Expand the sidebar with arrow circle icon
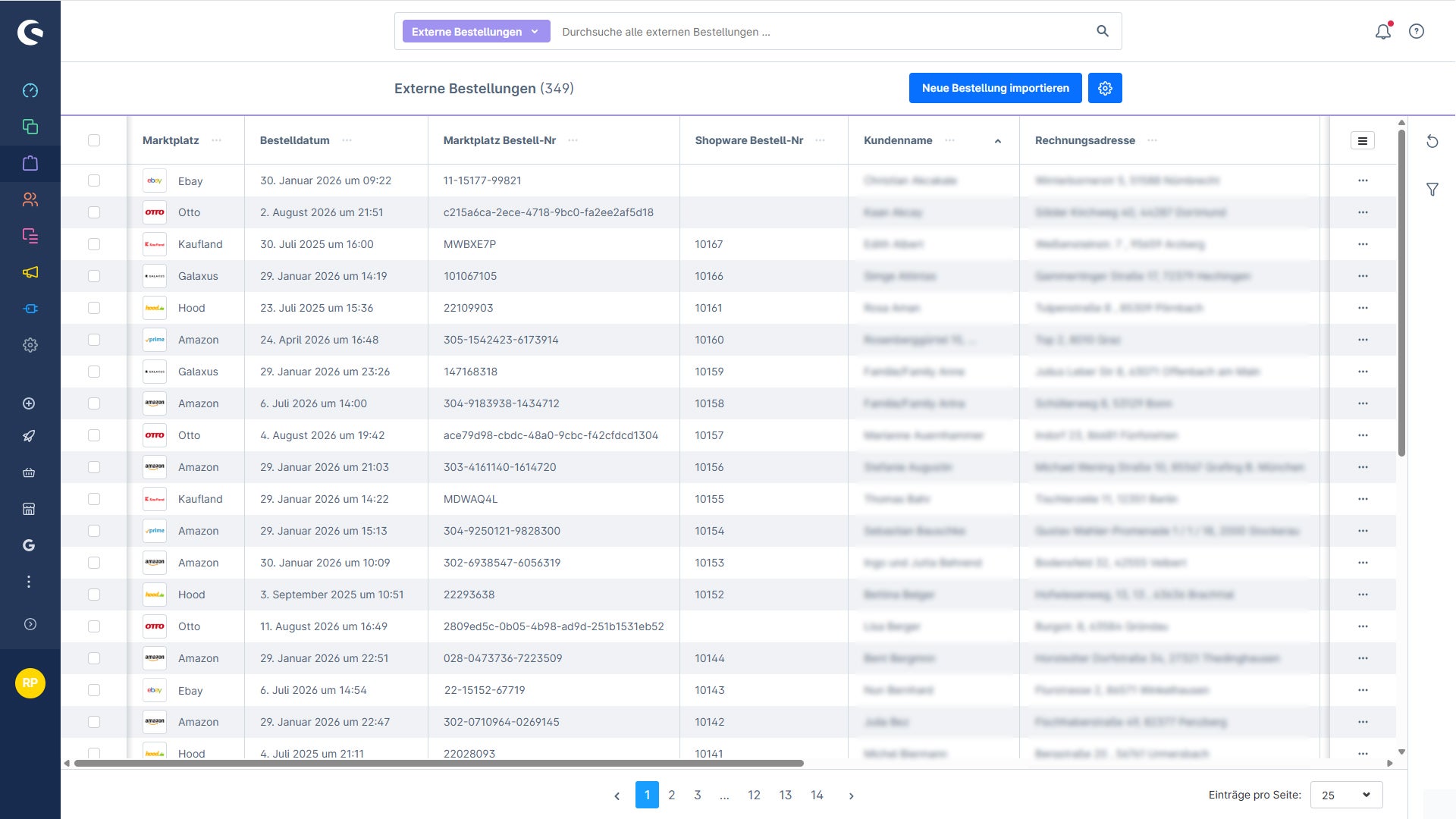This screenshot has height=819, width=1456. click(30, 624)
